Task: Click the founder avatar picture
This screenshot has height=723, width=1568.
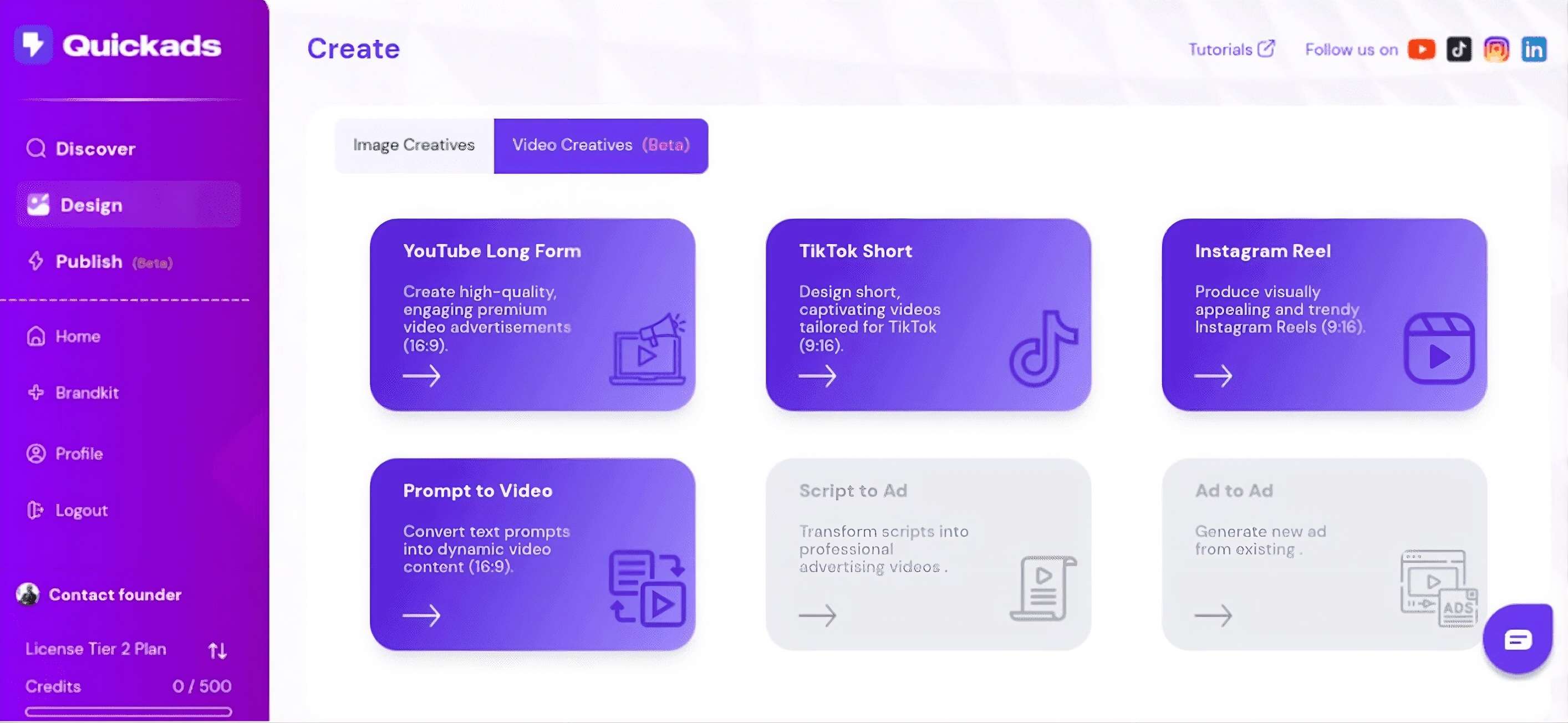Action: tap(28, 594)
